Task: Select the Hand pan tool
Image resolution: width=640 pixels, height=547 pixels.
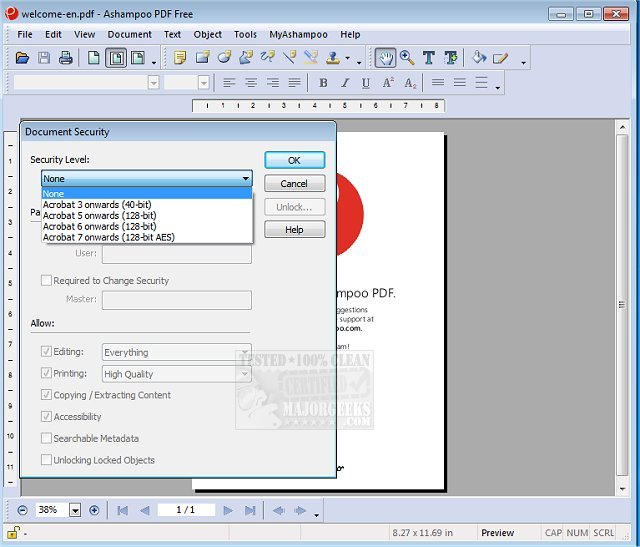Action: point(385,58)
